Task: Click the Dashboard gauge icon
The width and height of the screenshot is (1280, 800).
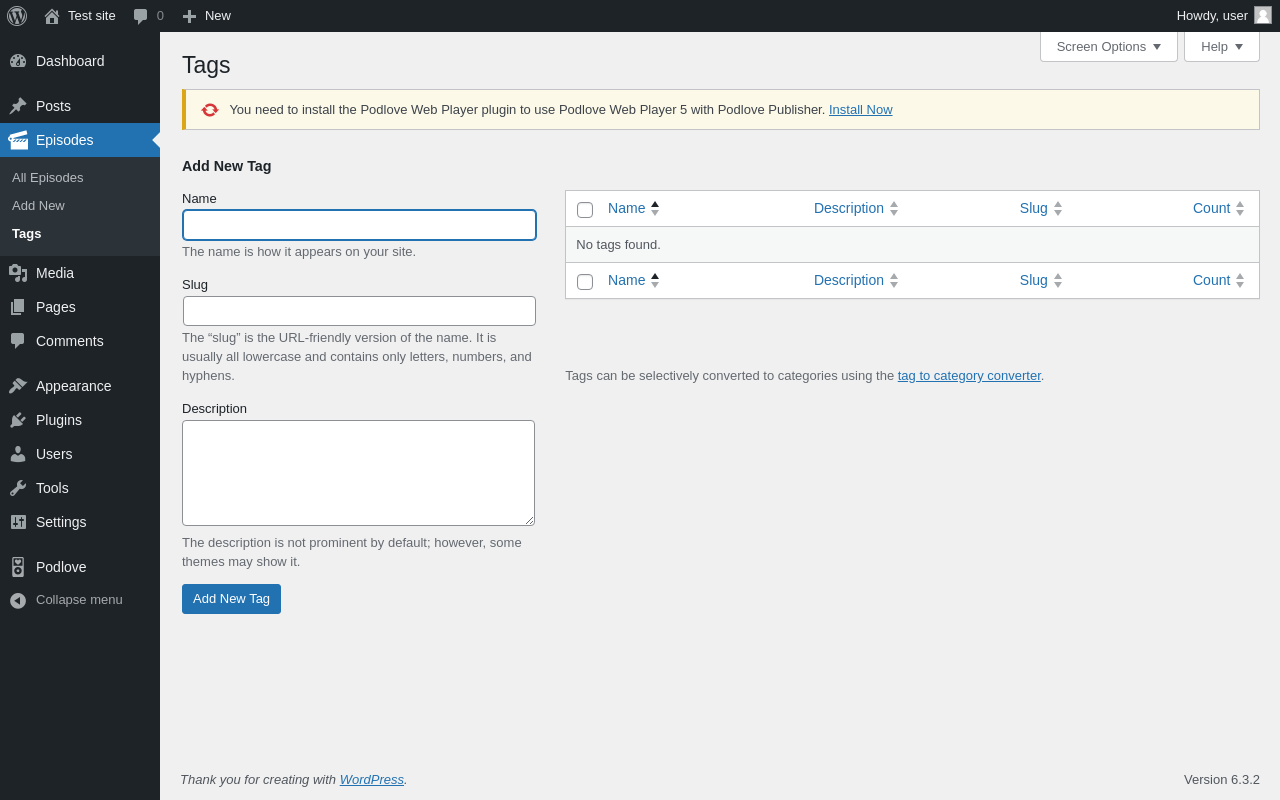Action: [18, 61]
